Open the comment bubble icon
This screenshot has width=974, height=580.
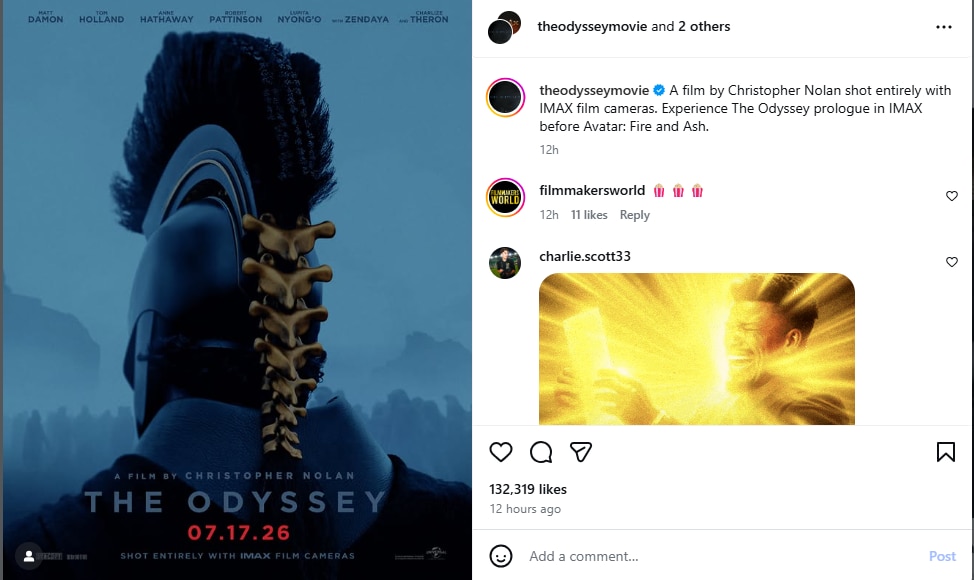(541, 452)
